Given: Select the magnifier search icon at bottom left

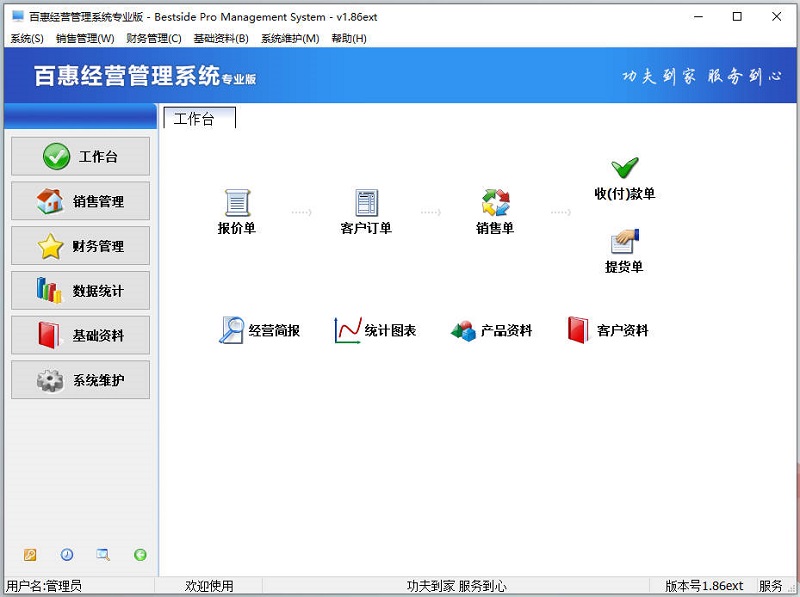Looking at the screenshot, I should point(103,554).
